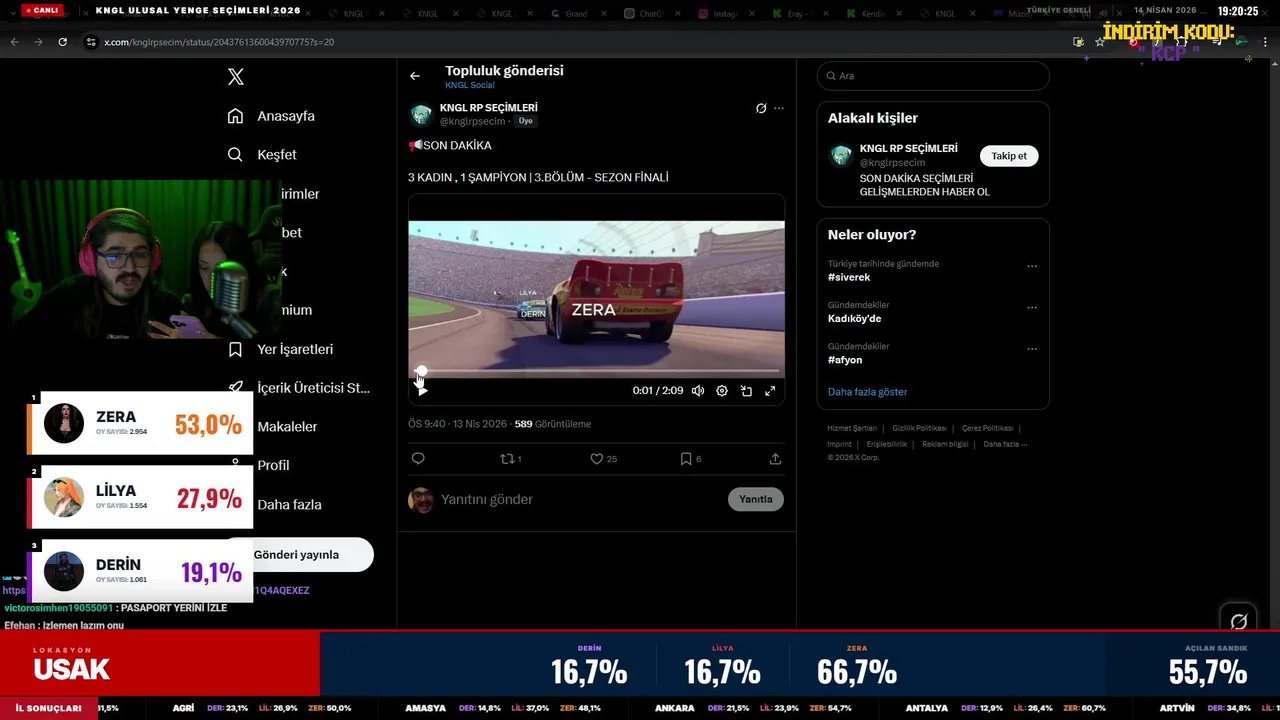Open the X logo home link
Screen dimensions: 1280x720
click(x=236, y=77)
